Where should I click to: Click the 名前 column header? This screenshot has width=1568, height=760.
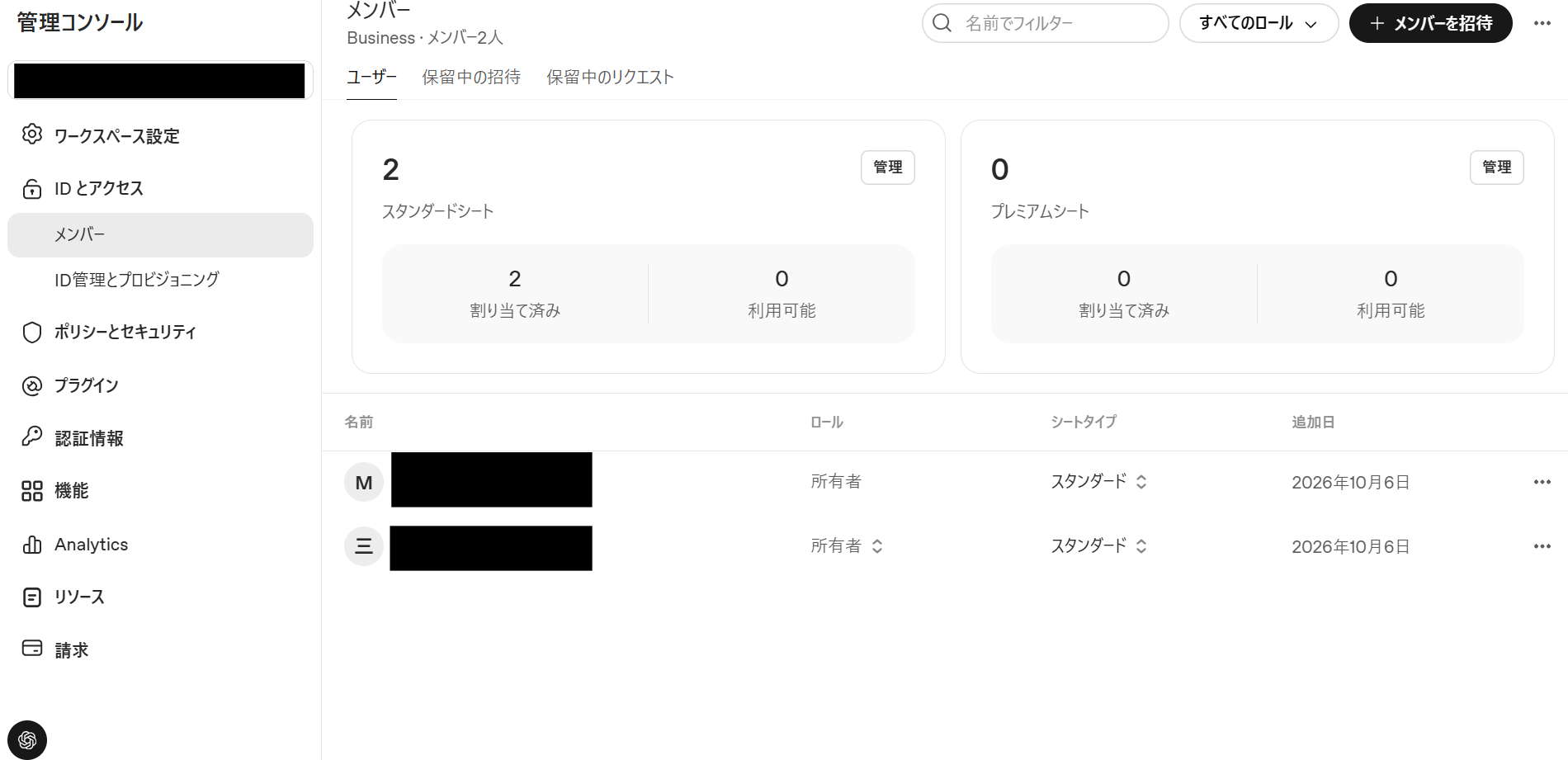click(359, 422)
